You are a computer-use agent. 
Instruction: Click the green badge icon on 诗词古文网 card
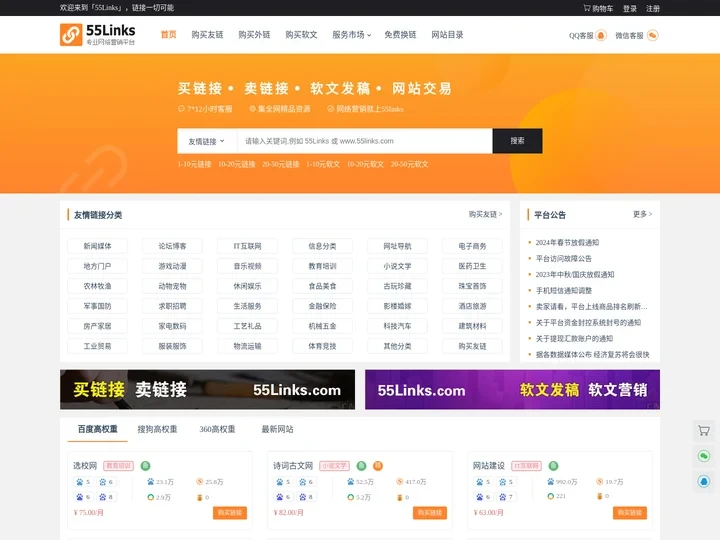pos(361,466)
